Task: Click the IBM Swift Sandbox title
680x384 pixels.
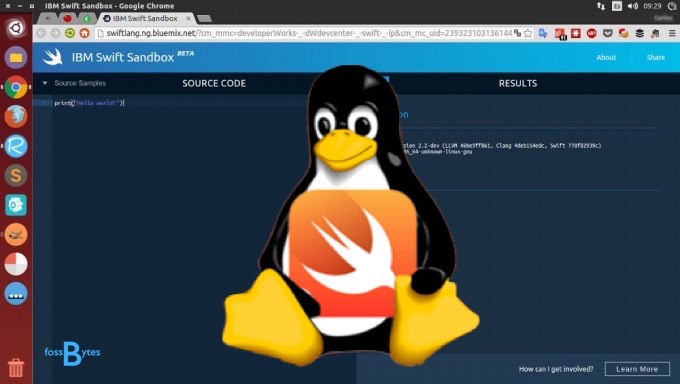Action: (123, 57)
